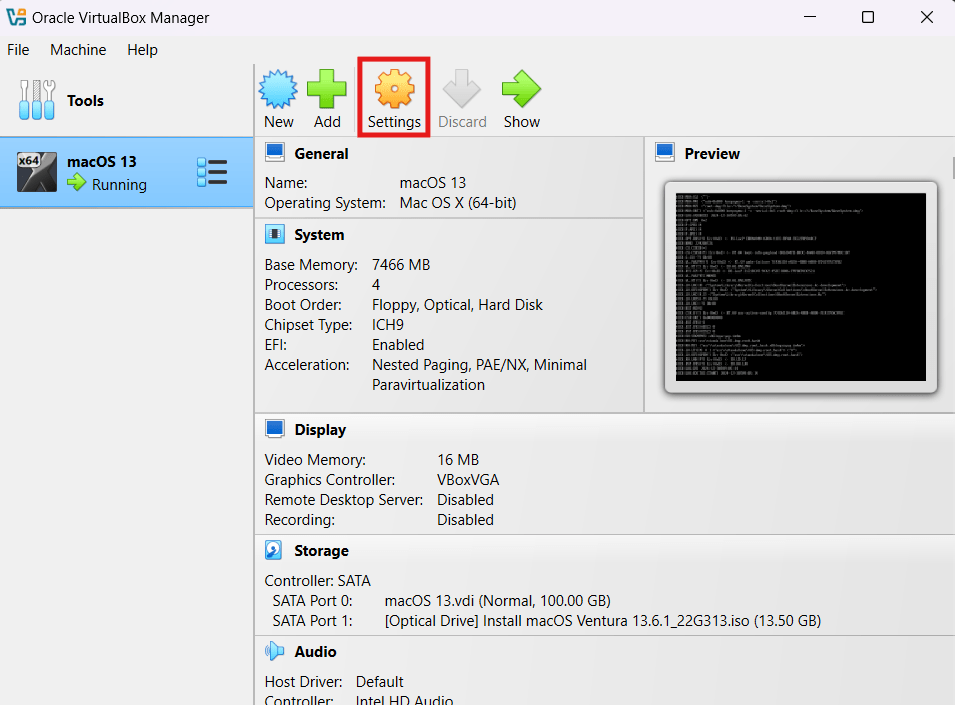
Task: Click the Audio section speaker icon
Action: pos(274,651)
